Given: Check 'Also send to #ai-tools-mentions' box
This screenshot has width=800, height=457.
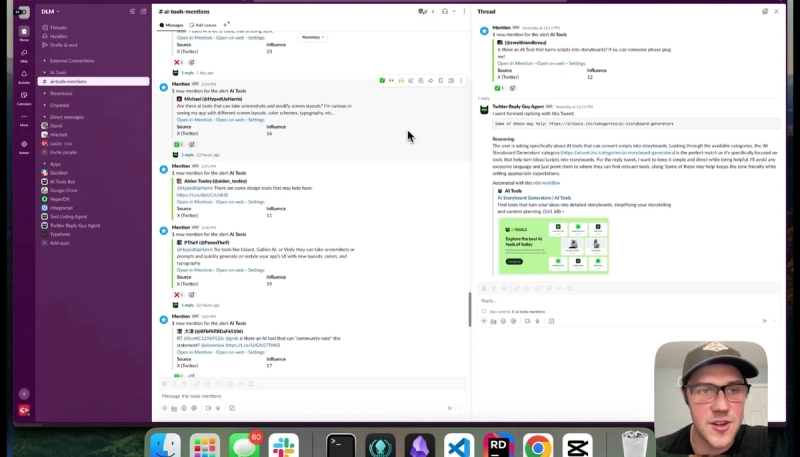Looking at the screenshot, I should [x=484, y=311].
